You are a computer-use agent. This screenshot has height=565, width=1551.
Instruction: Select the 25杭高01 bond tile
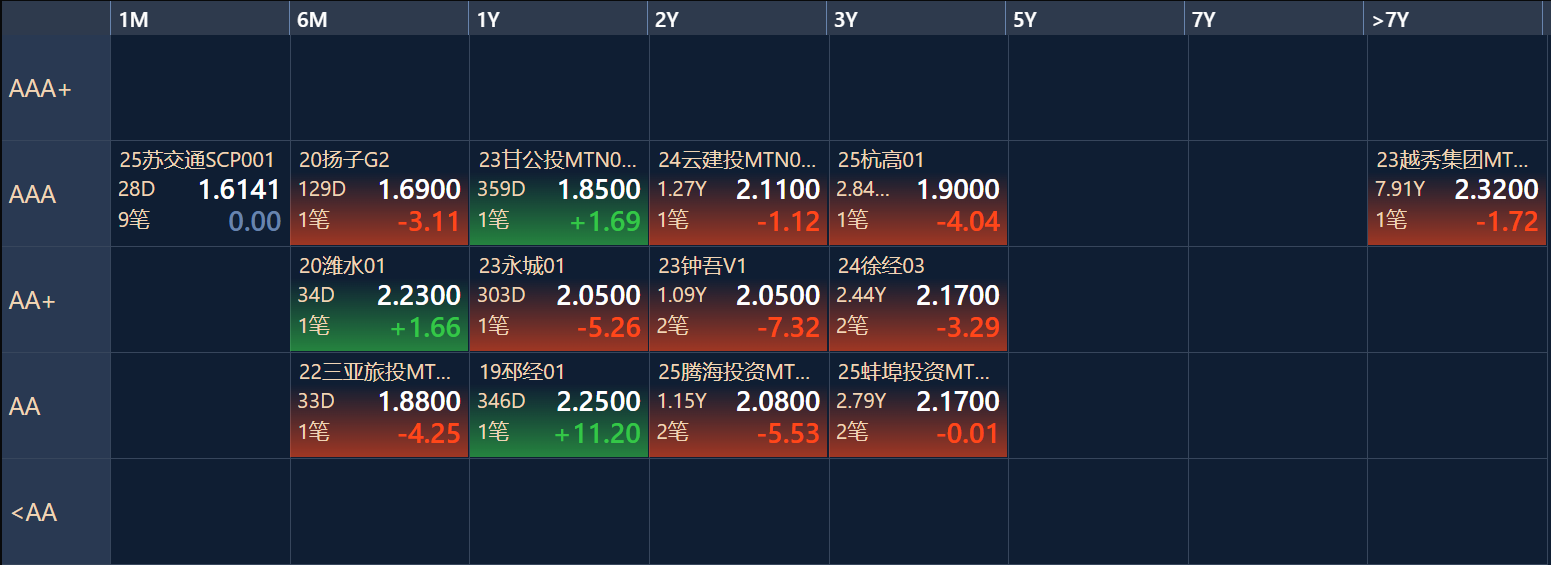point(918,193)
